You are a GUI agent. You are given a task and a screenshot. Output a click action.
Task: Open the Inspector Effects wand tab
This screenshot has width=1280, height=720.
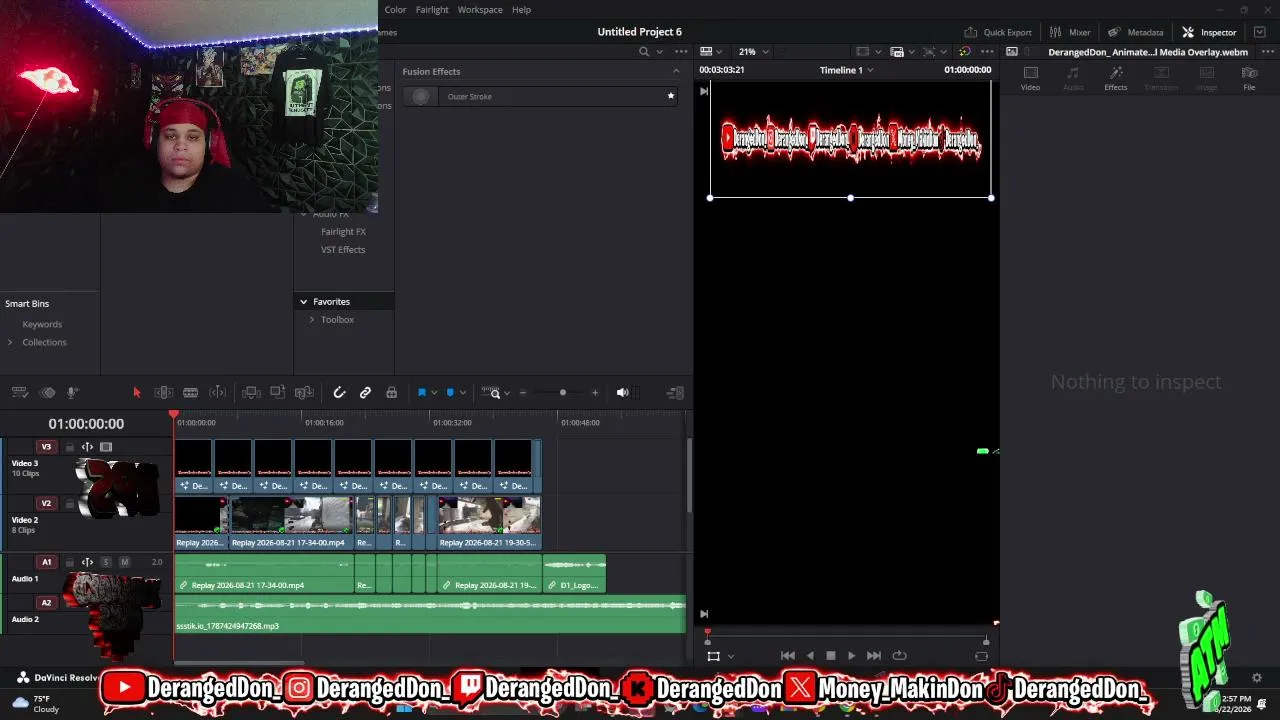tap(1116, 77)
